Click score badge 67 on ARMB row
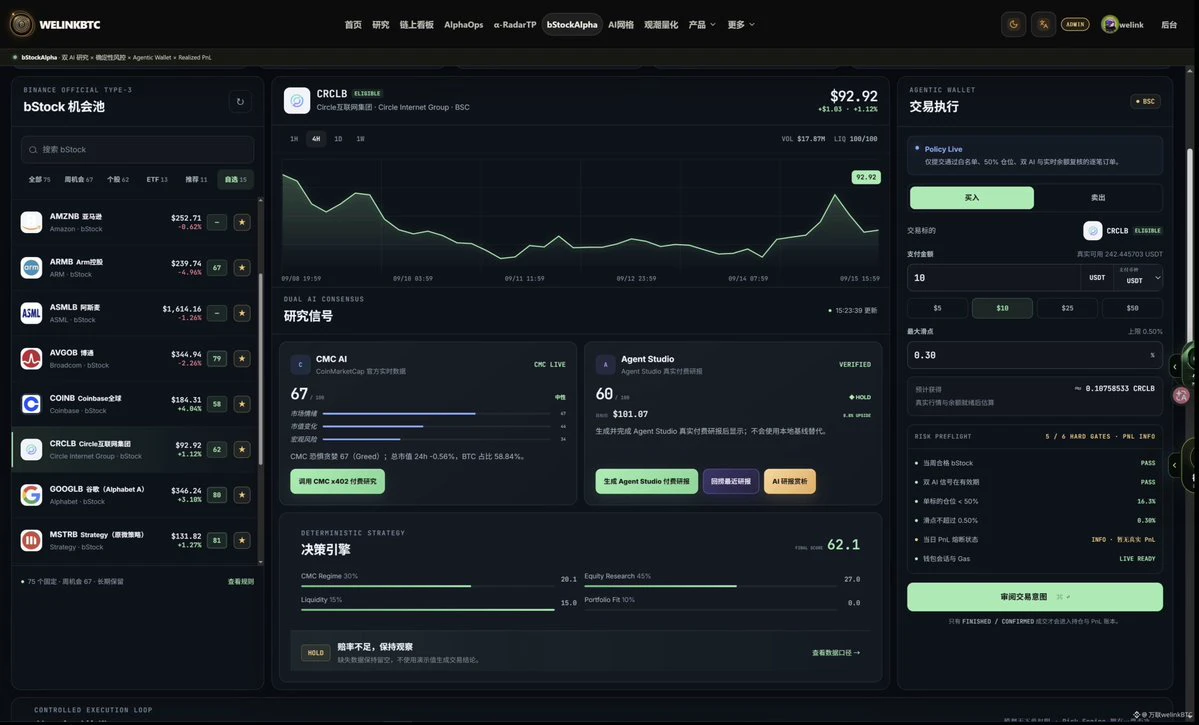 [x=217, y=268]
